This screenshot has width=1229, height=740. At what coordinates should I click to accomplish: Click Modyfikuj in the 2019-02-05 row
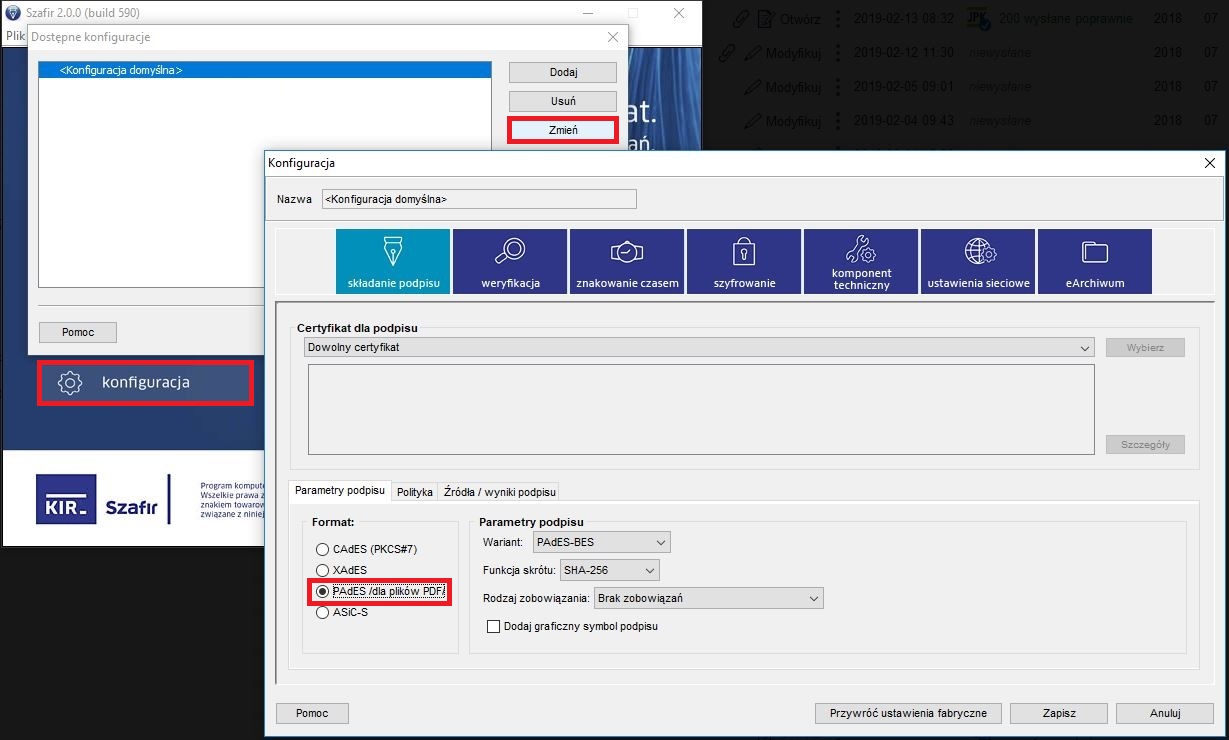[793, 88]
